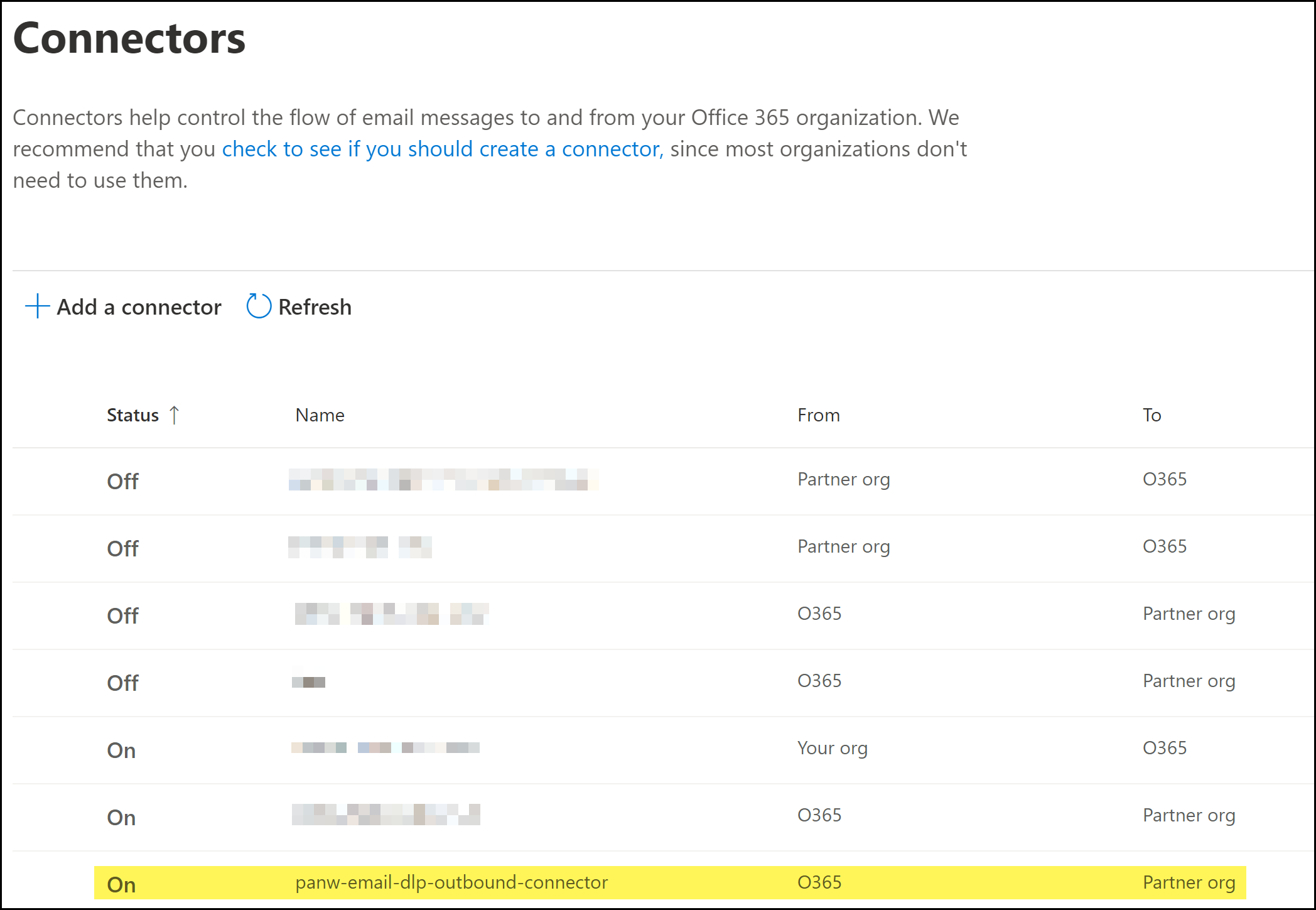
Task: Select the On connector from Your org
Action: [x=385, y=748]
